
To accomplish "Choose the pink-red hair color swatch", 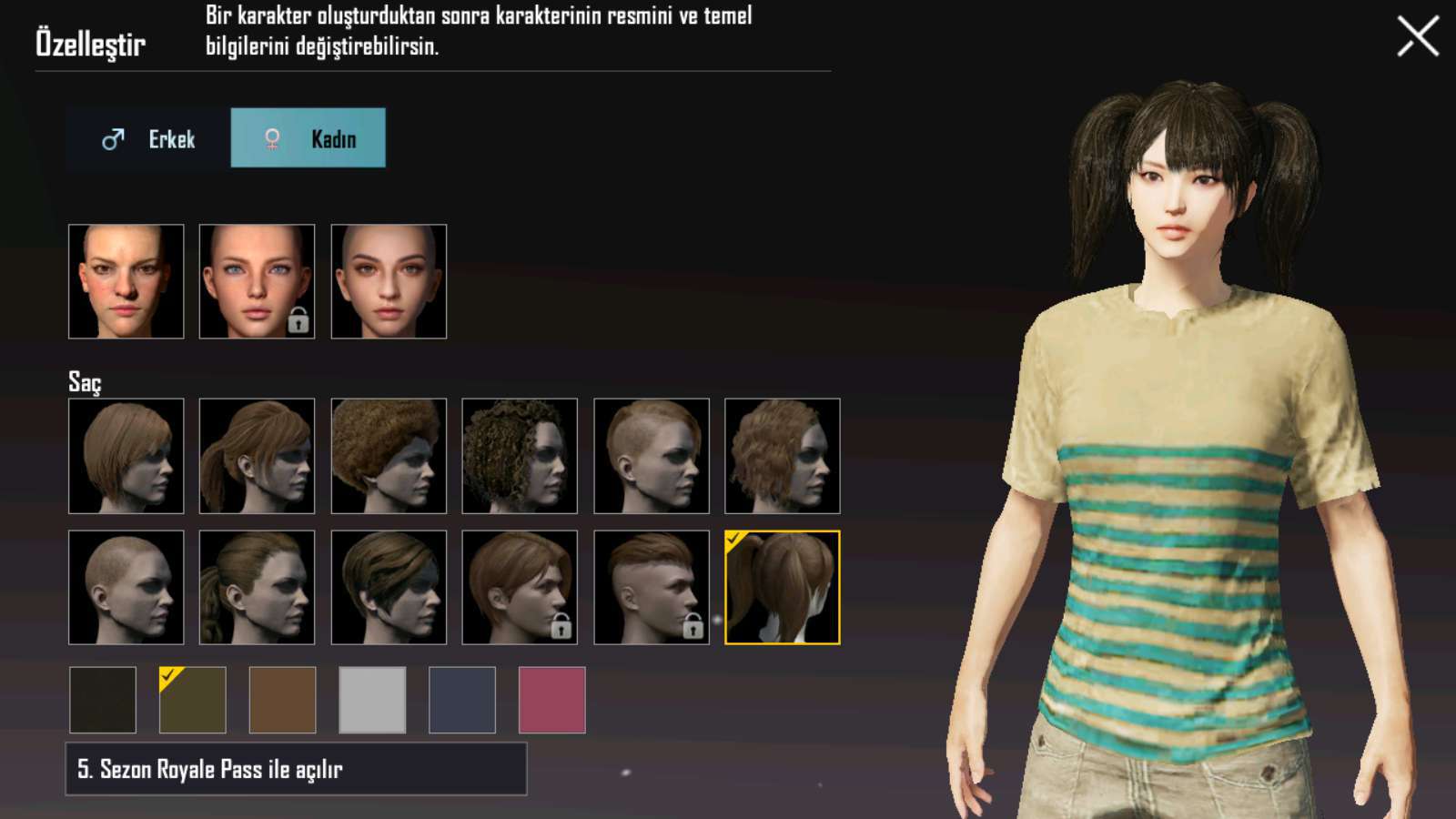I will tap(552, 700).
